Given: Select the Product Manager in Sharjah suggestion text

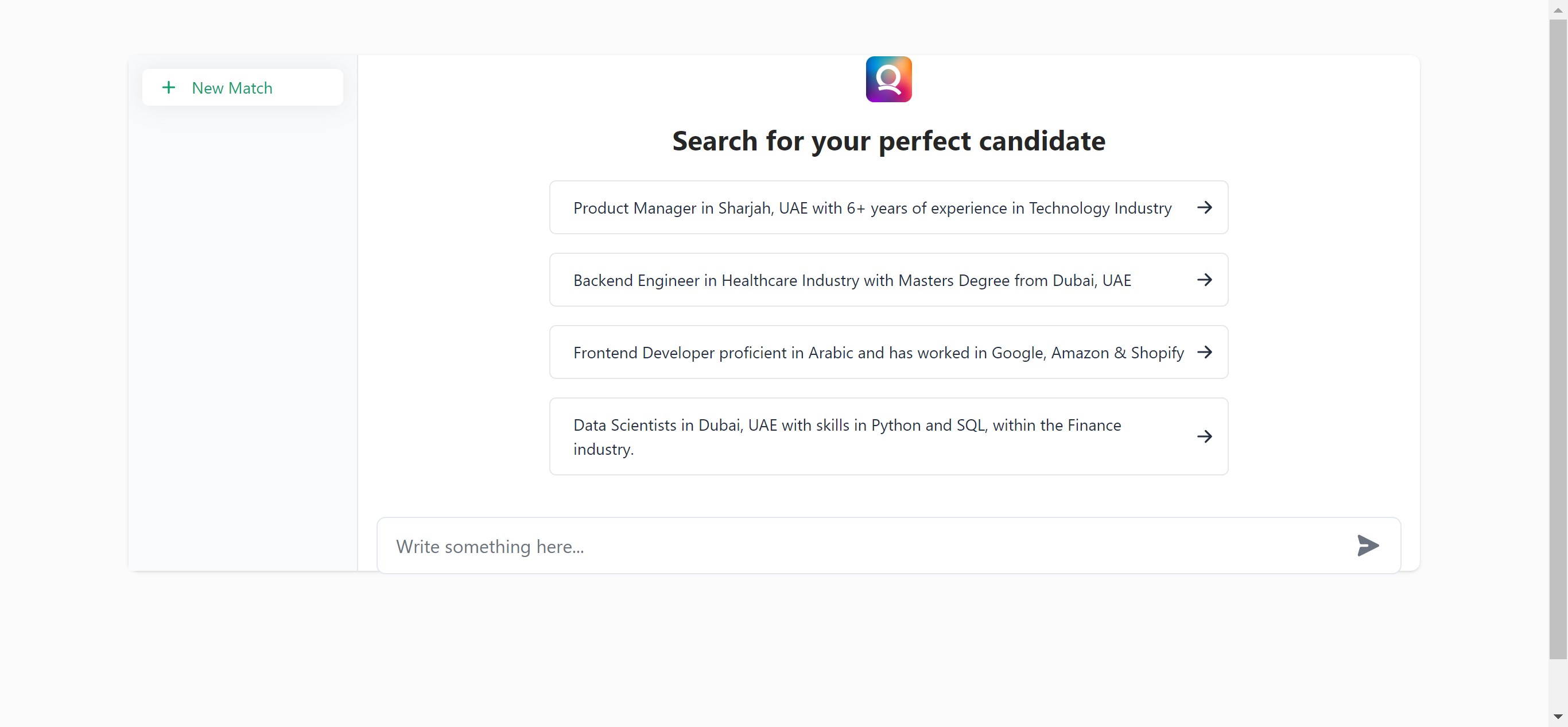Looking at the screenshot, I should (x=872, y=208).
